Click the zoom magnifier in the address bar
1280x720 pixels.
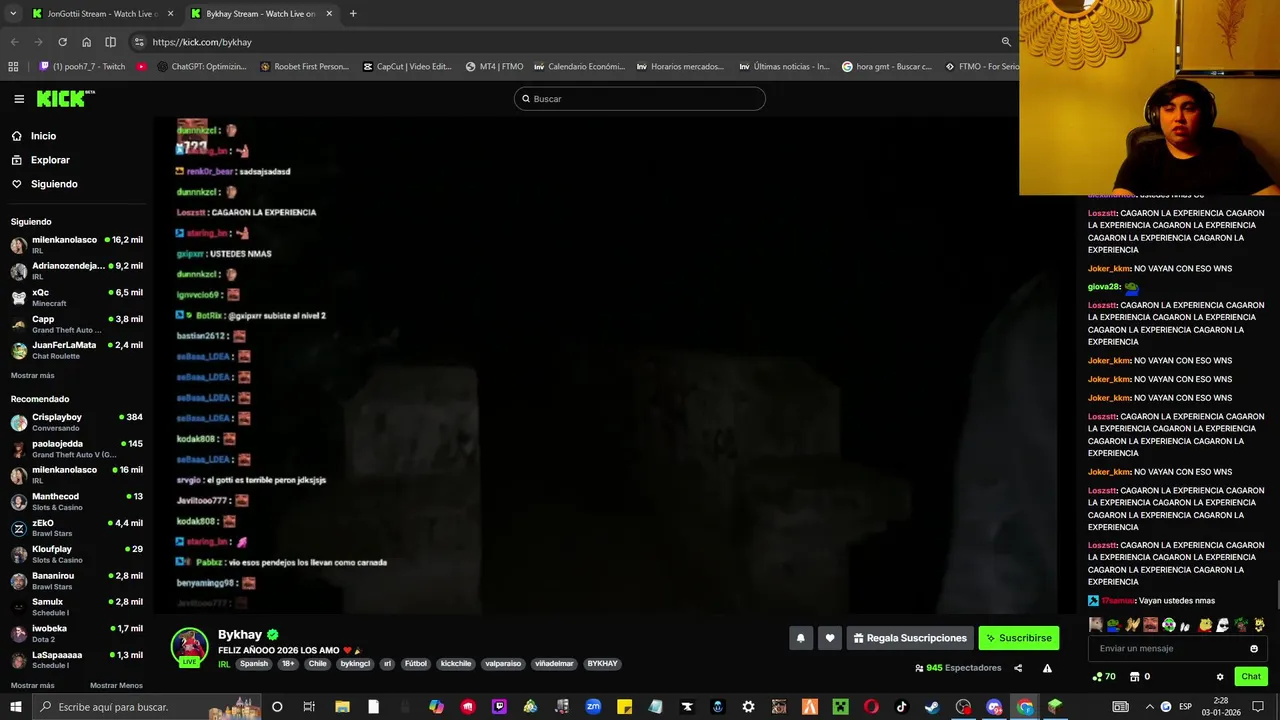click(x=1006, y=42)
